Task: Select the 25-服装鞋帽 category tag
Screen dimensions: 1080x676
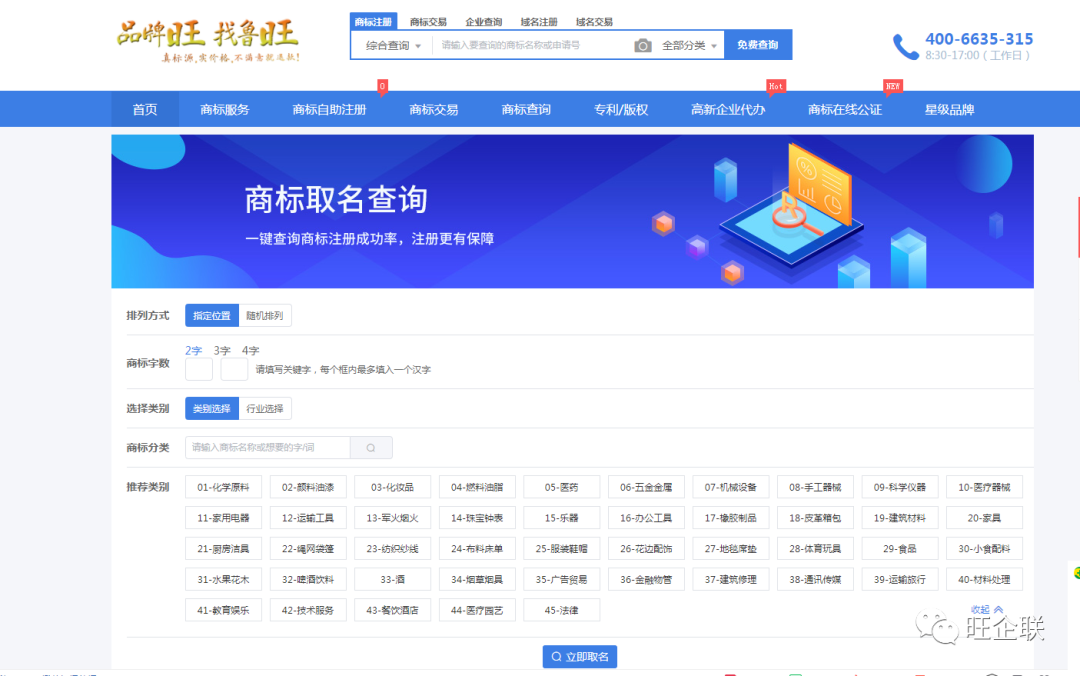Action: [561, 549]
